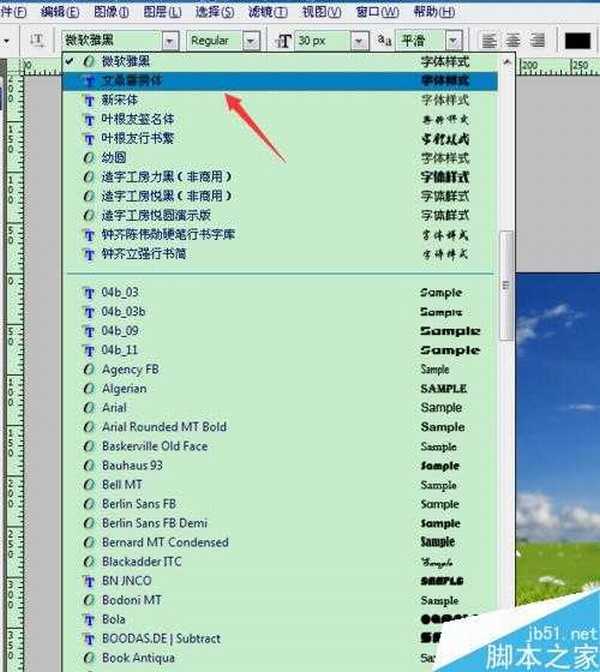
Task: Click the font size T icon
Action: (283, 41)
